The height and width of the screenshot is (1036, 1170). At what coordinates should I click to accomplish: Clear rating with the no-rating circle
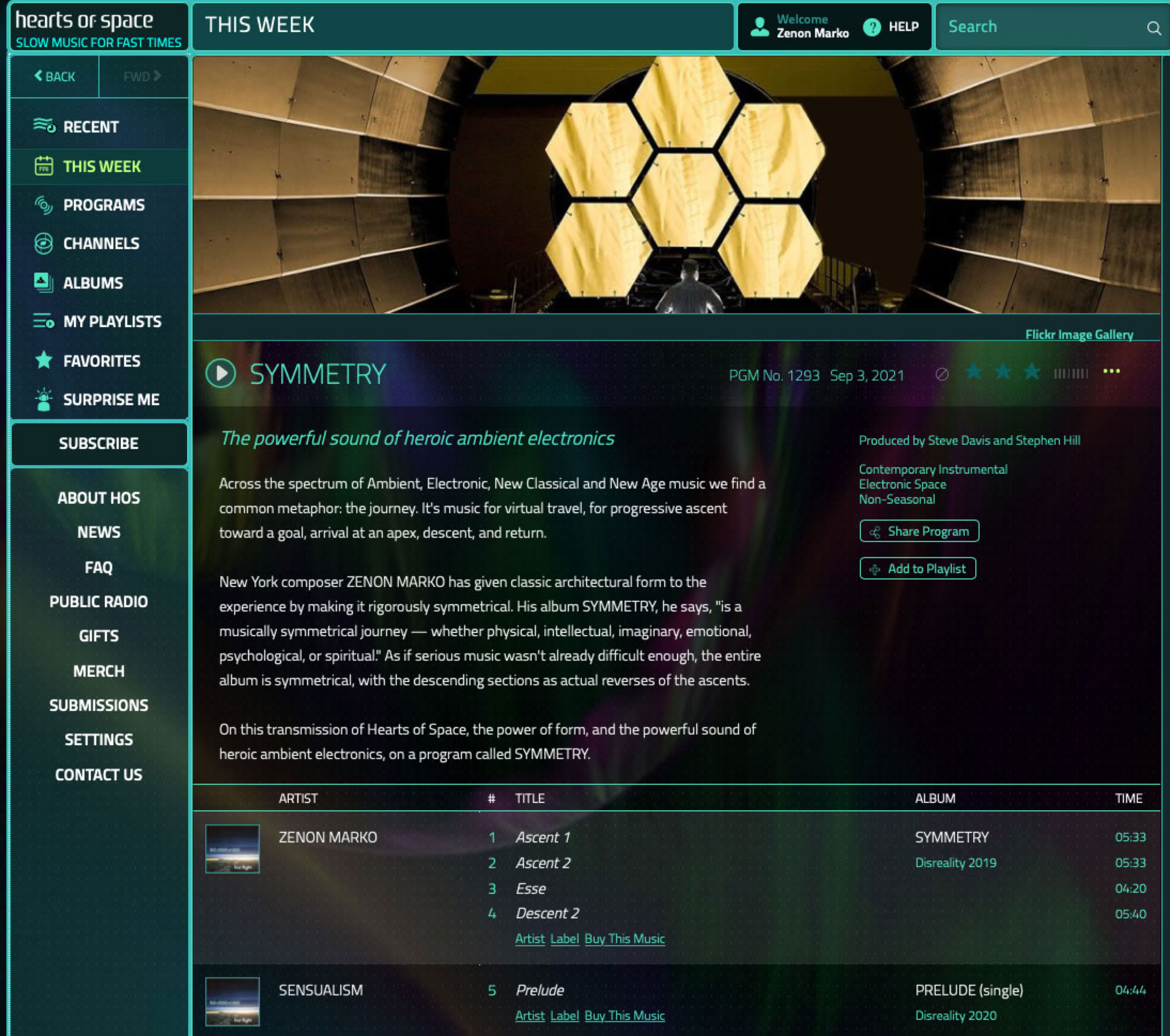(942, 375)
